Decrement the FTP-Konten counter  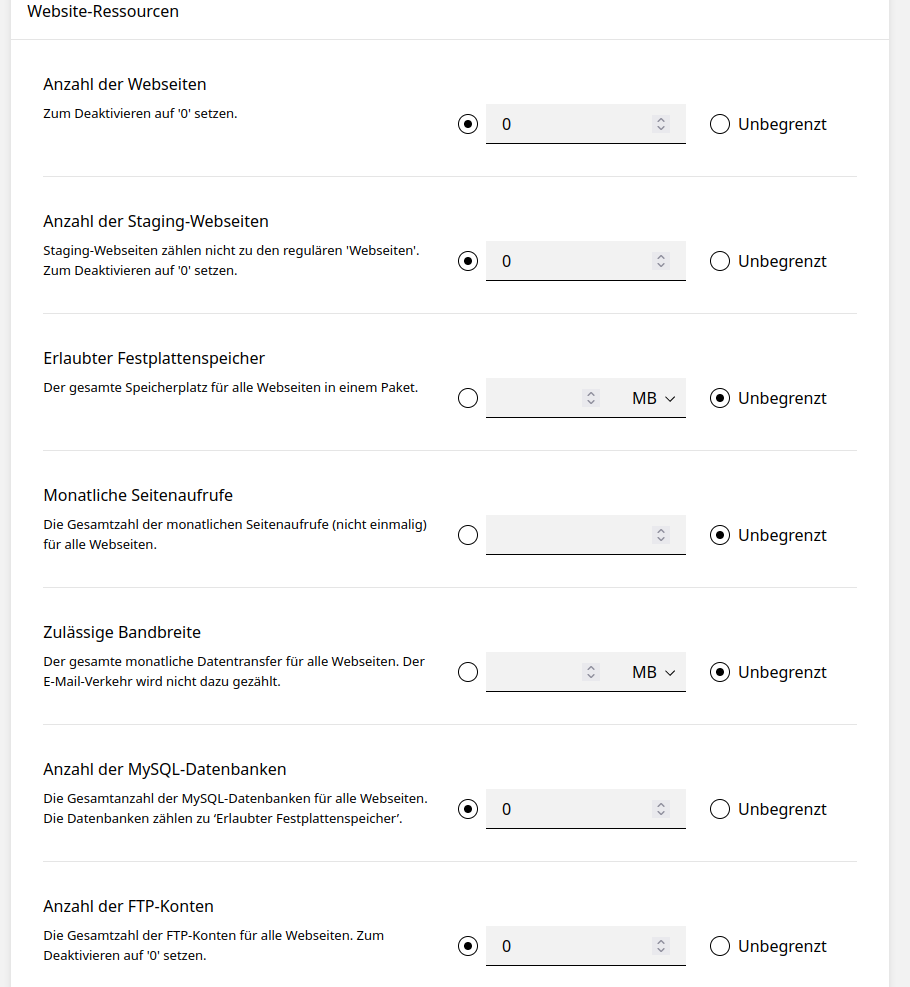point(660,950)
